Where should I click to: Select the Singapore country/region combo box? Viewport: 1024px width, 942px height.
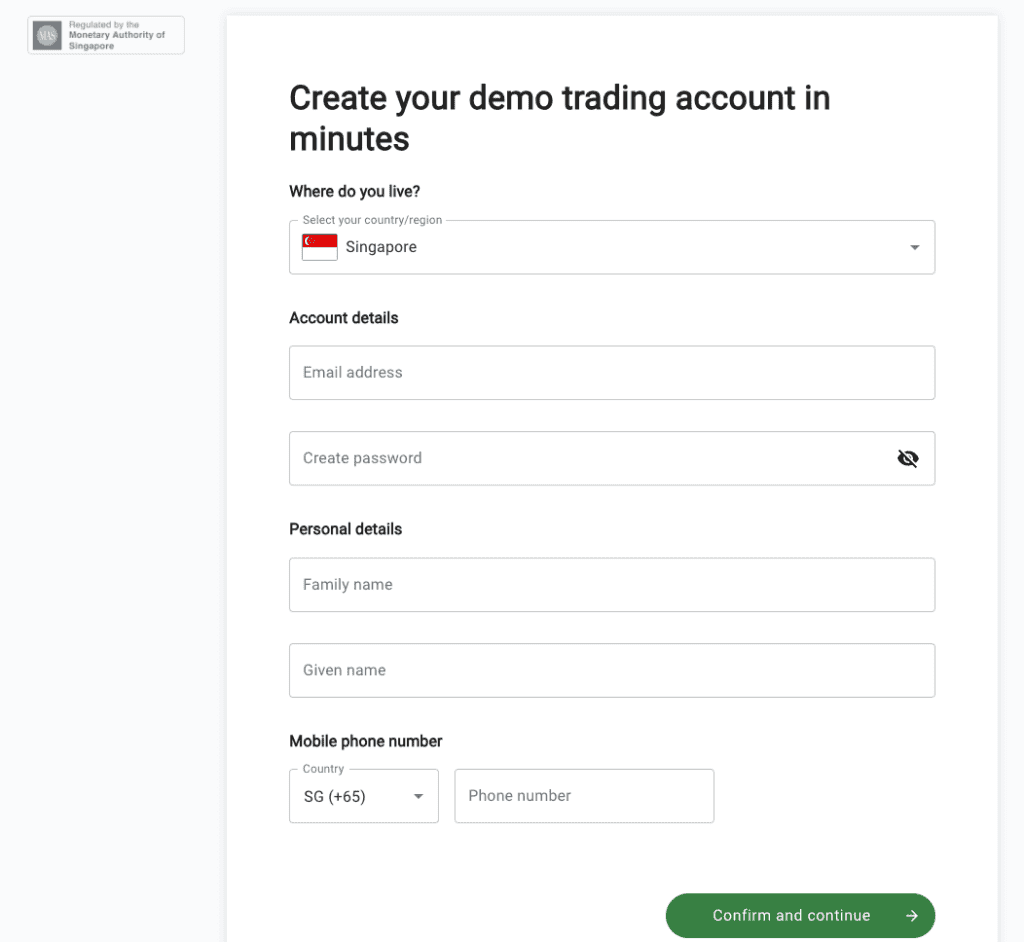612,247
